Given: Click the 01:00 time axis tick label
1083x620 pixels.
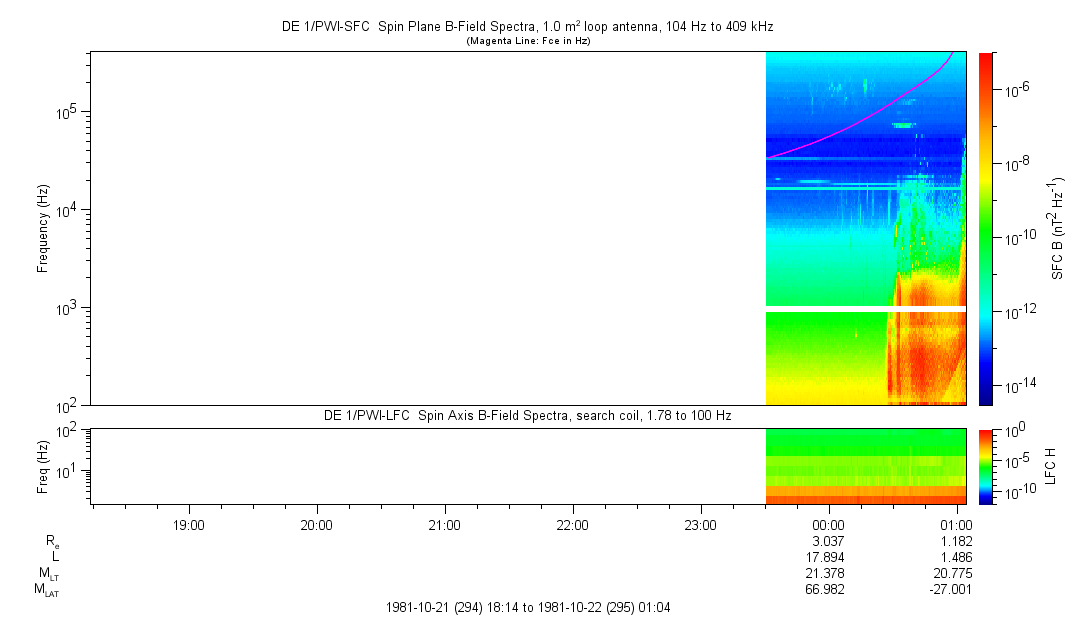Looking at the screenshot, I should (957, 524).
